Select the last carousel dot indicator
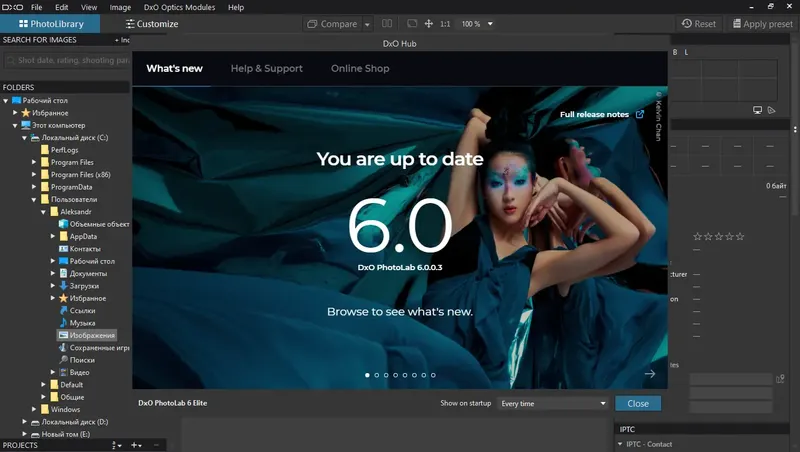Image resolution: width=800 pixels, height=452 pixels. click(x=433, y=375)
